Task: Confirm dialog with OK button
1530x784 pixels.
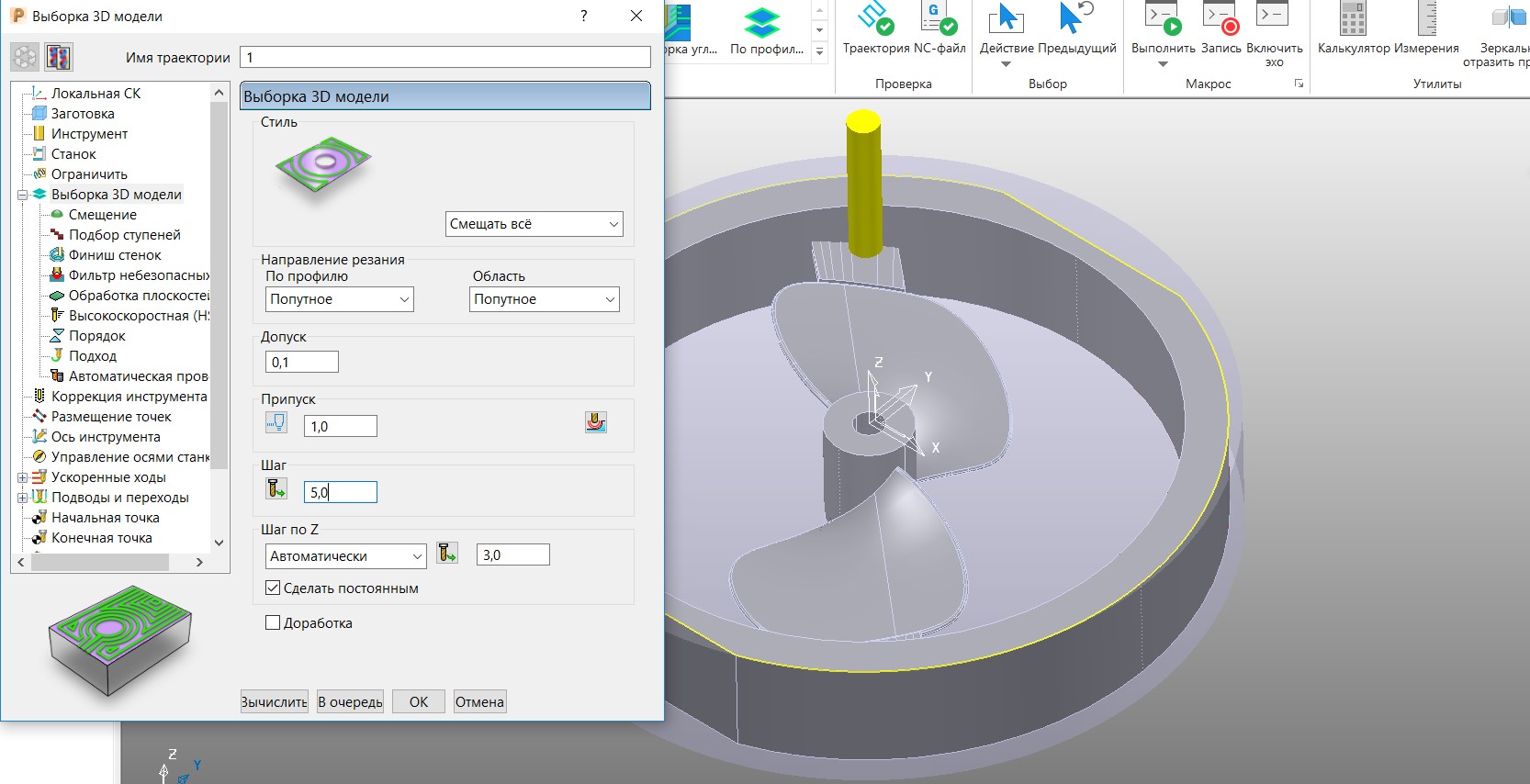Action: (419, 701)
